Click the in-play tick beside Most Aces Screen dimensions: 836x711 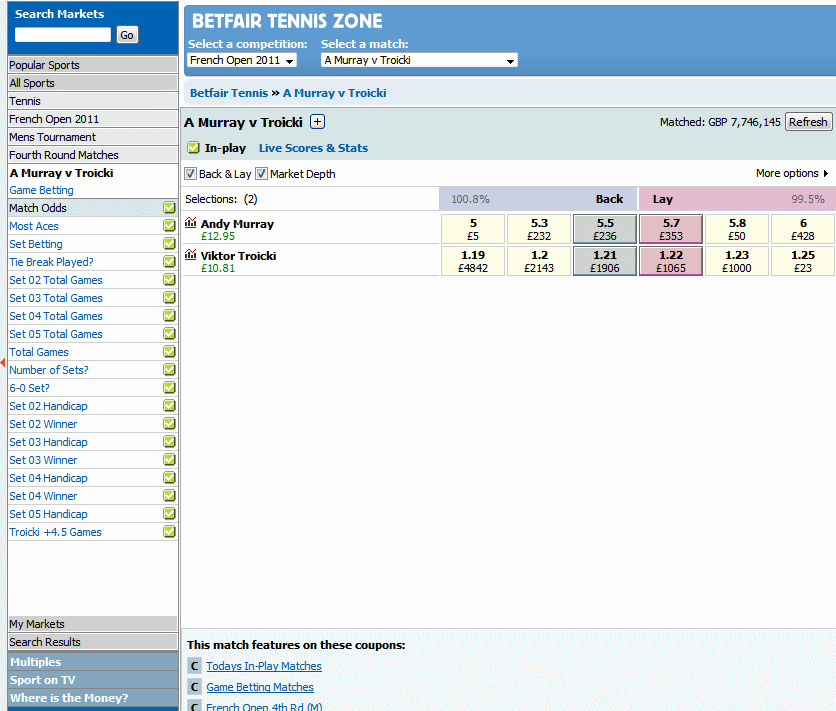[x=170, y=226]
